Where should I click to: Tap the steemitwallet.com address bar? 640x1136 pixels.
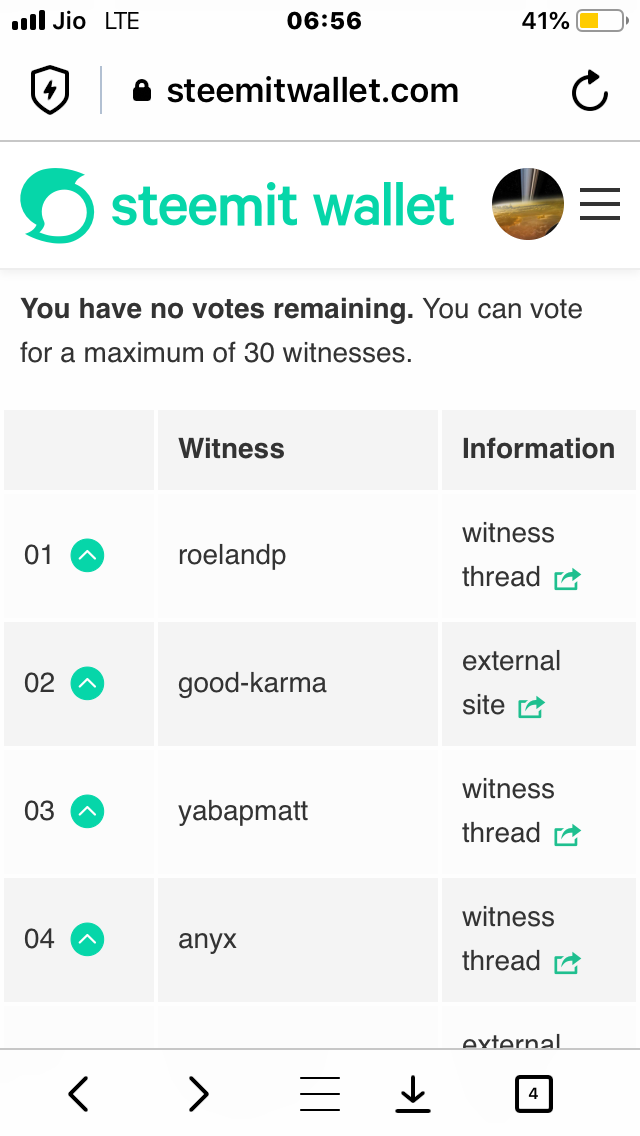[x=312, y=91]
